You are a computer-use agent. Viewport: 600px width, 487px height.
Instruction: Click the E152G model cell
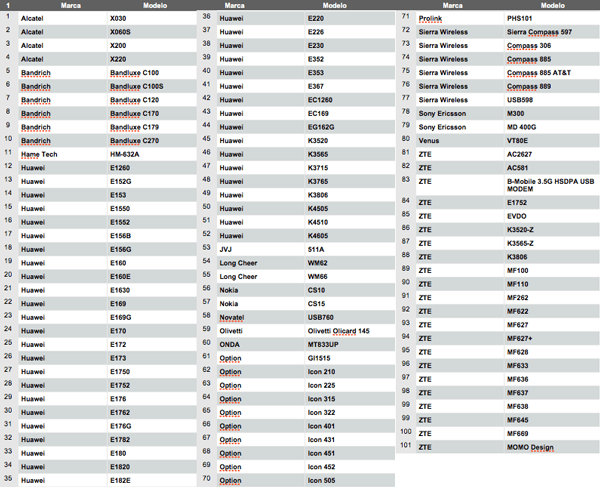[x=152, y=181]
